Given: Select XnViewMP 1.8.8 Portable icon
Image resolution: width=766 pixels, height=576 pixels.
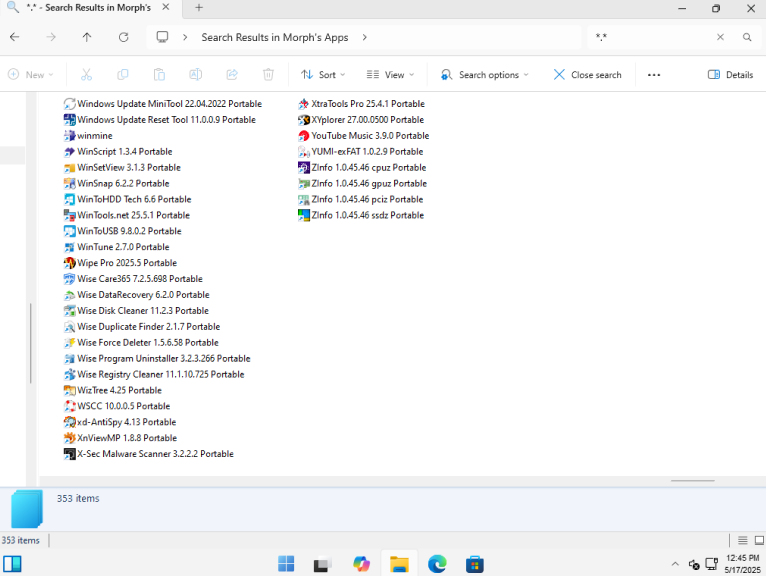Looking at the screenshot, I should [x=69, y=438].
